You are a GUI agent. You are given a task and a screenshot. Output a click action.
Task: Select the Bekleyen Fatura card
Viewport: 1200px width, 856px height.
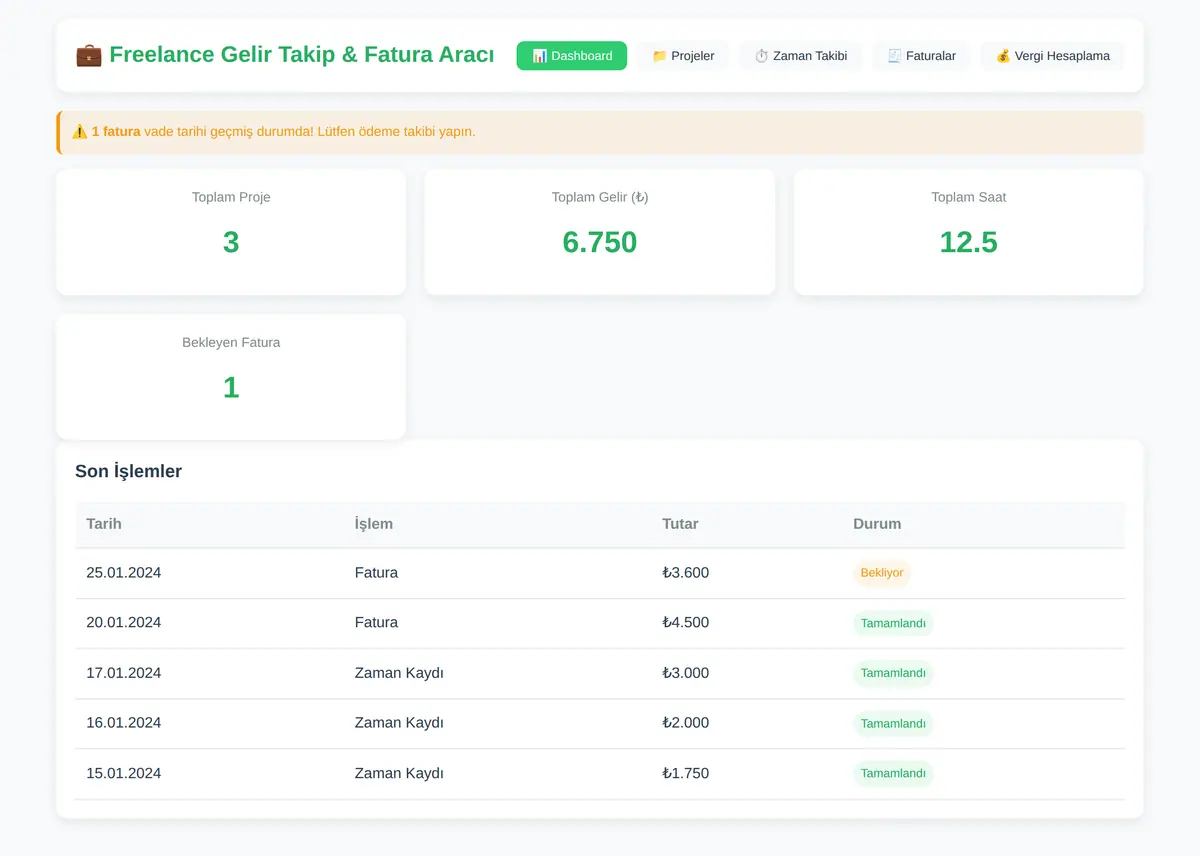pos(231,377)
